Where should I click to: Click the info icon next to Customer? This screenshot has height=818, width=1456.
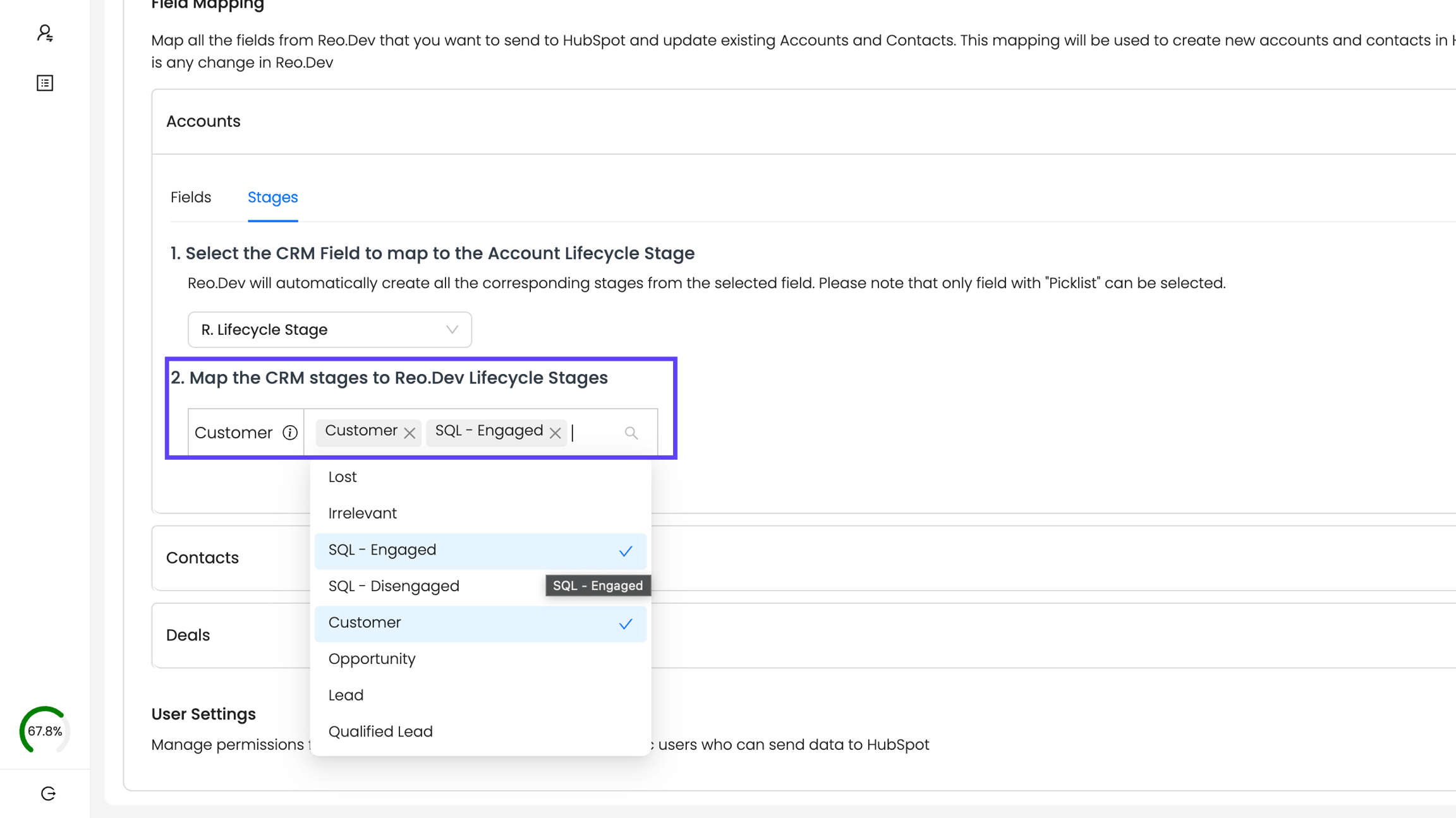click(290, 433)
